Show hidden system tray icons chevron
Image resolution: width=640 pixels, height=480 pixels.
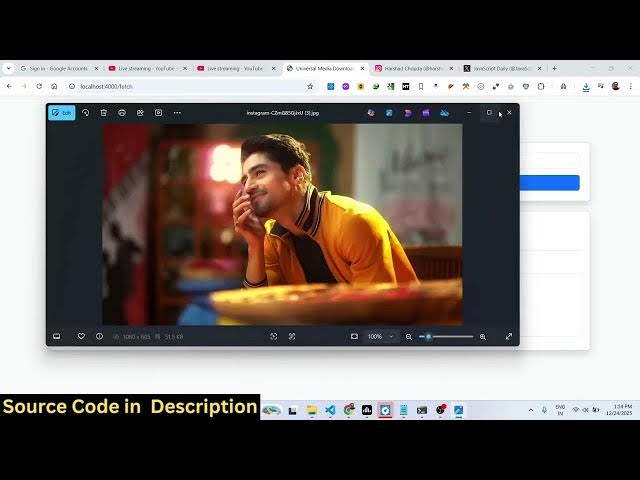point(531,410)
